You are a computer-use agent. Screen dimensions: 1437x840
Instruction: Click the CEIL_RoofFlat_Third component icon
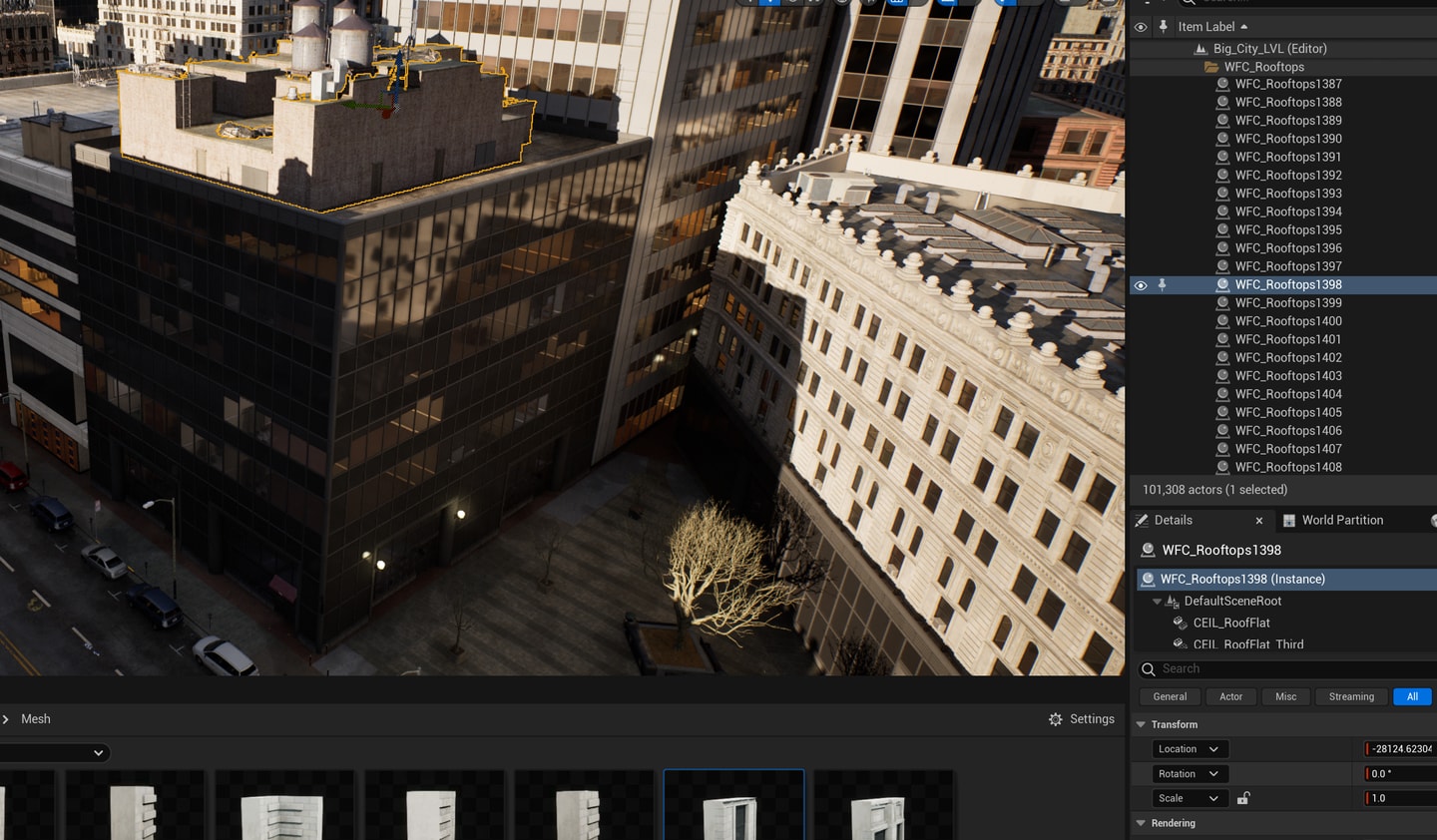tap(1180, 644)
